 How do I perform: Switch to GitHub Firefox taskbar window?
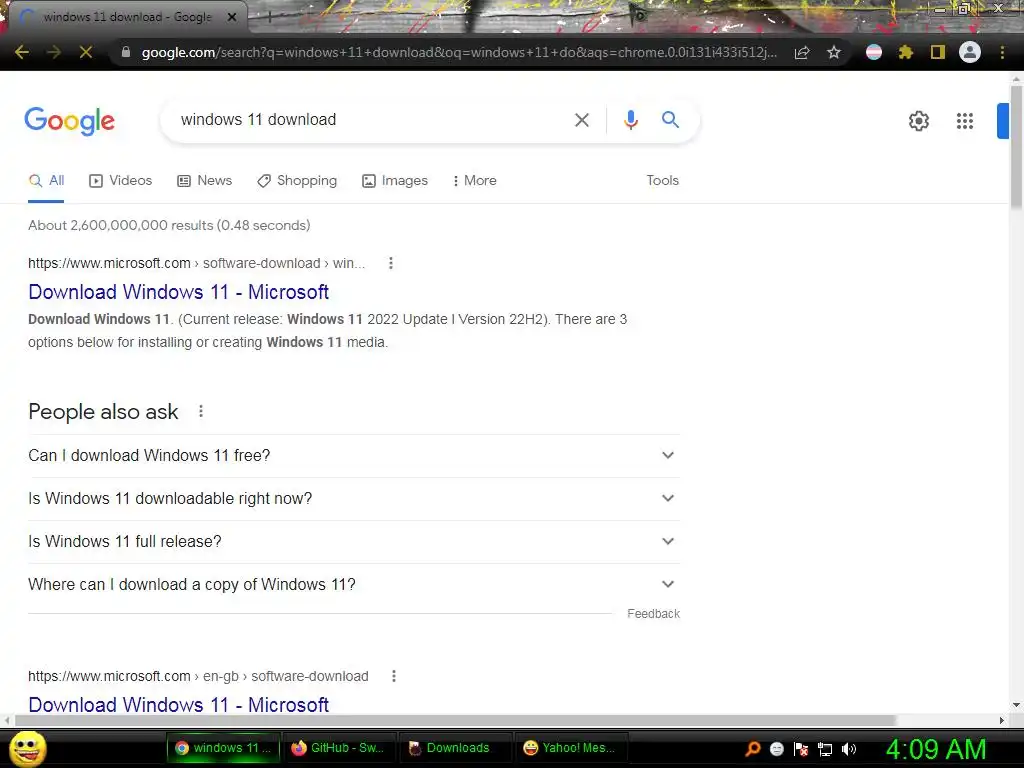coord(338,748)
